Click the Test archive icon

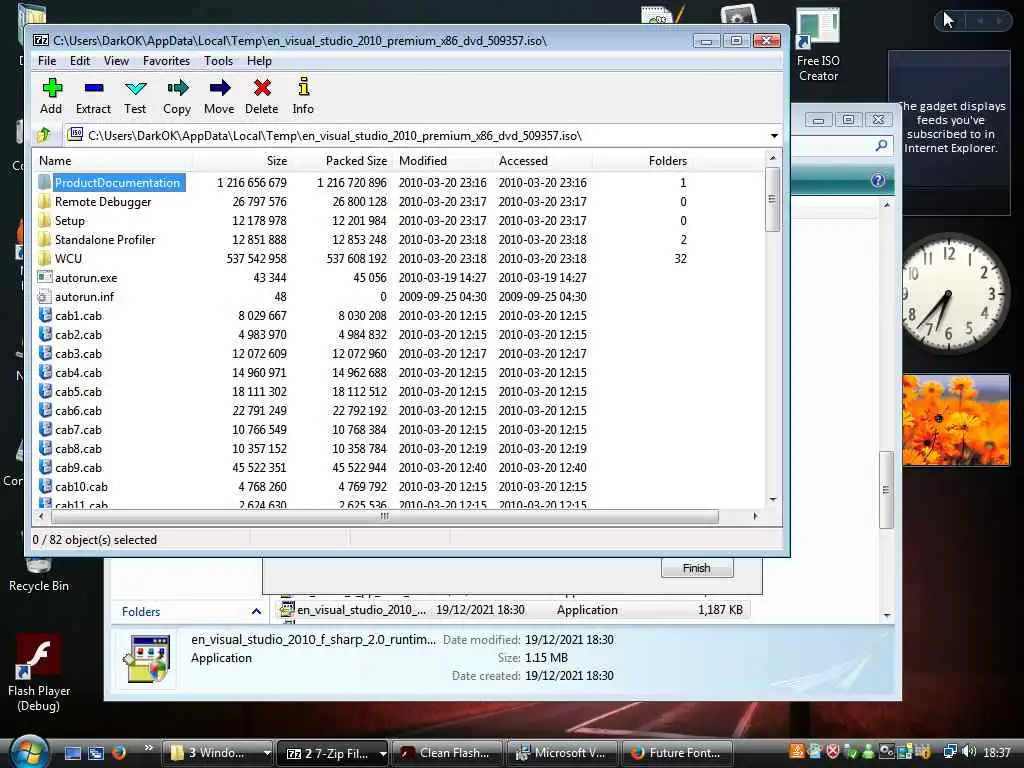pos(135,88)
